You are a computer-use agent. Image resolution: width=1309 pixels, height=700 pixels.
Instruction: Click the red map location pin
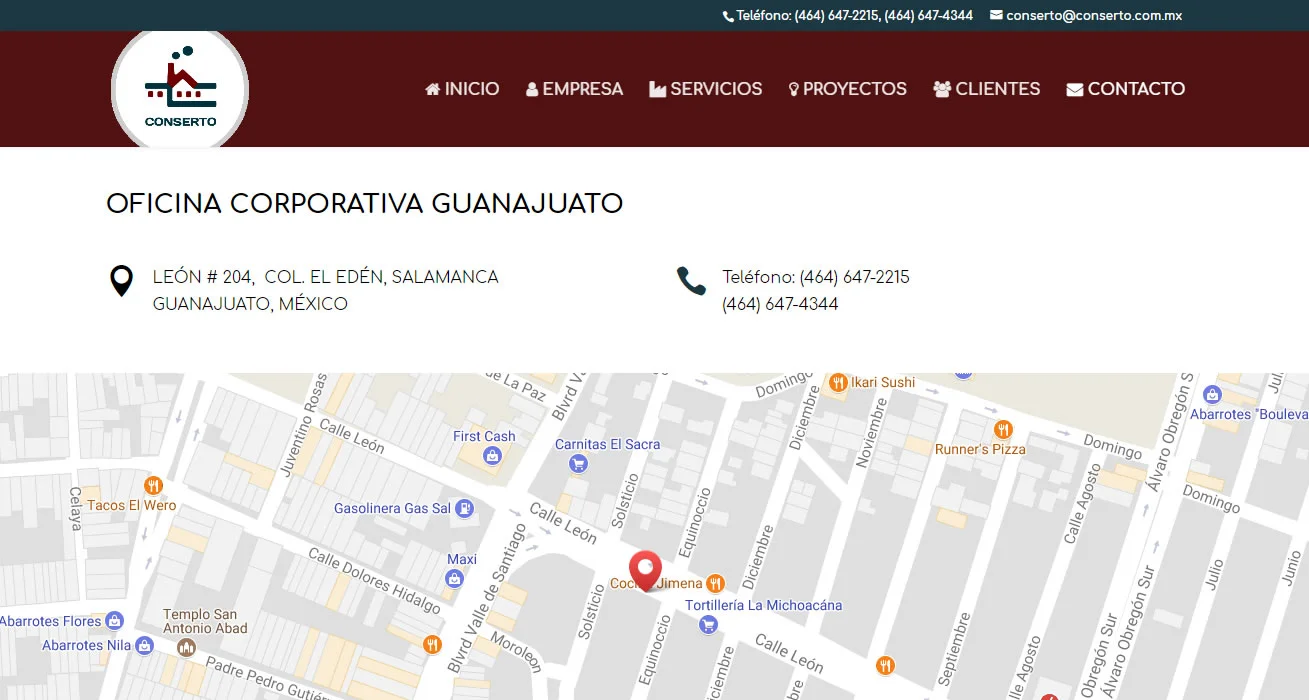pyautogui.click(x=645, y=571)
